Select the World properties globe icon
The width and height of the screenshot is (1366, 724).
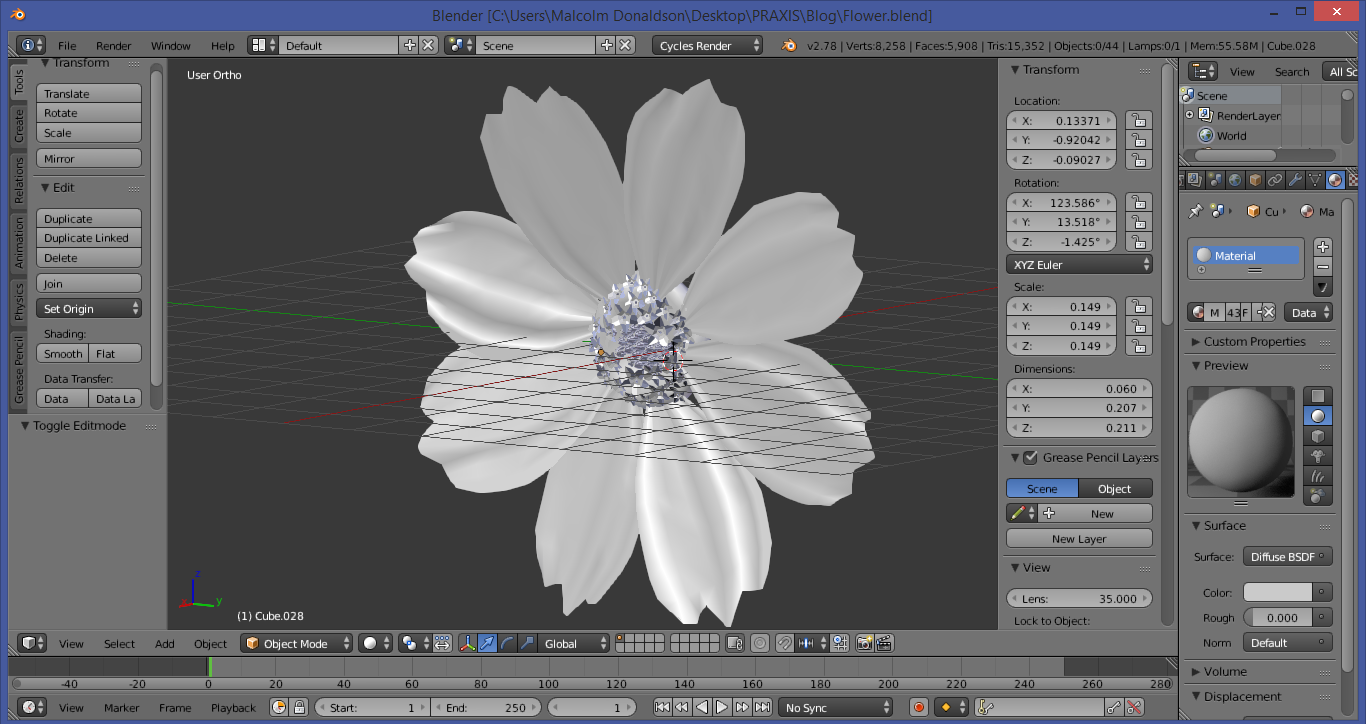click(x=1233, y=181)
